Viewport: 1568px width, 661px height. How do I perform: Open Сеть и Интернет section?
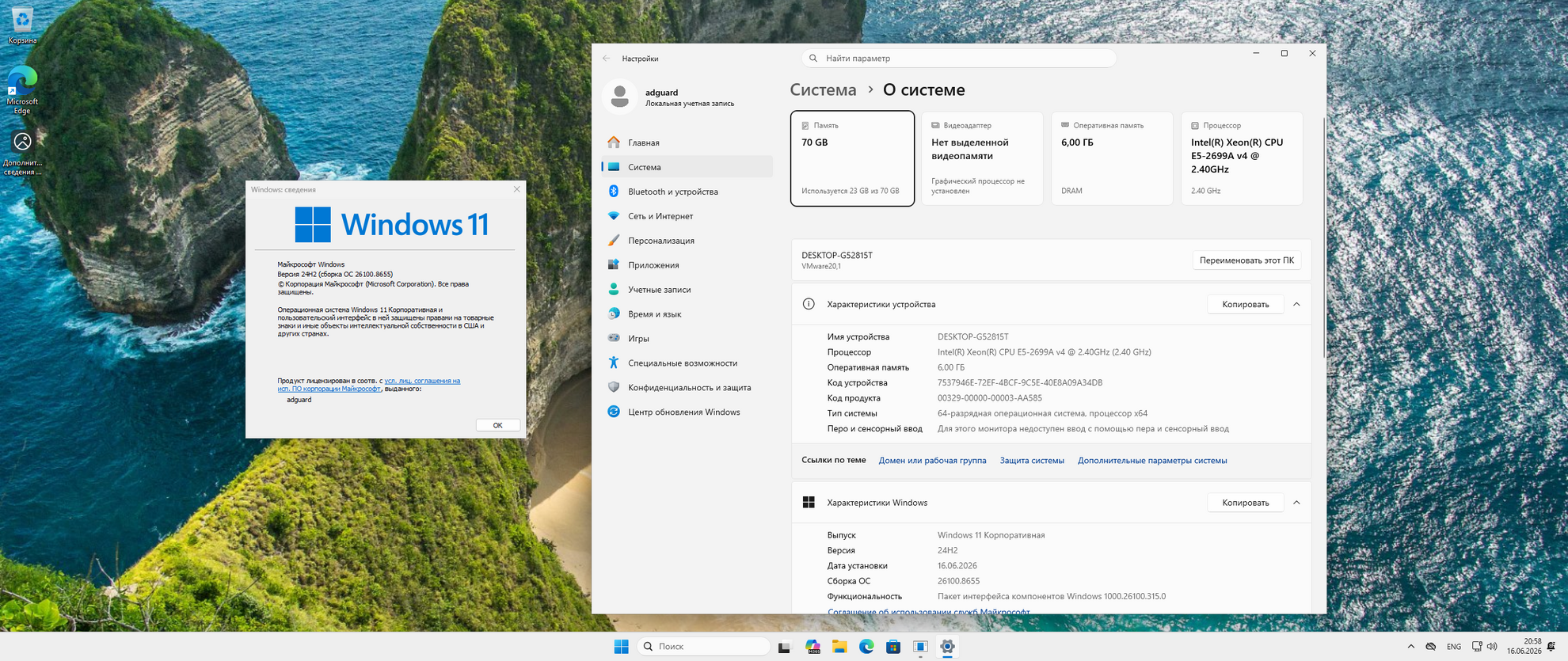point(687,216)
